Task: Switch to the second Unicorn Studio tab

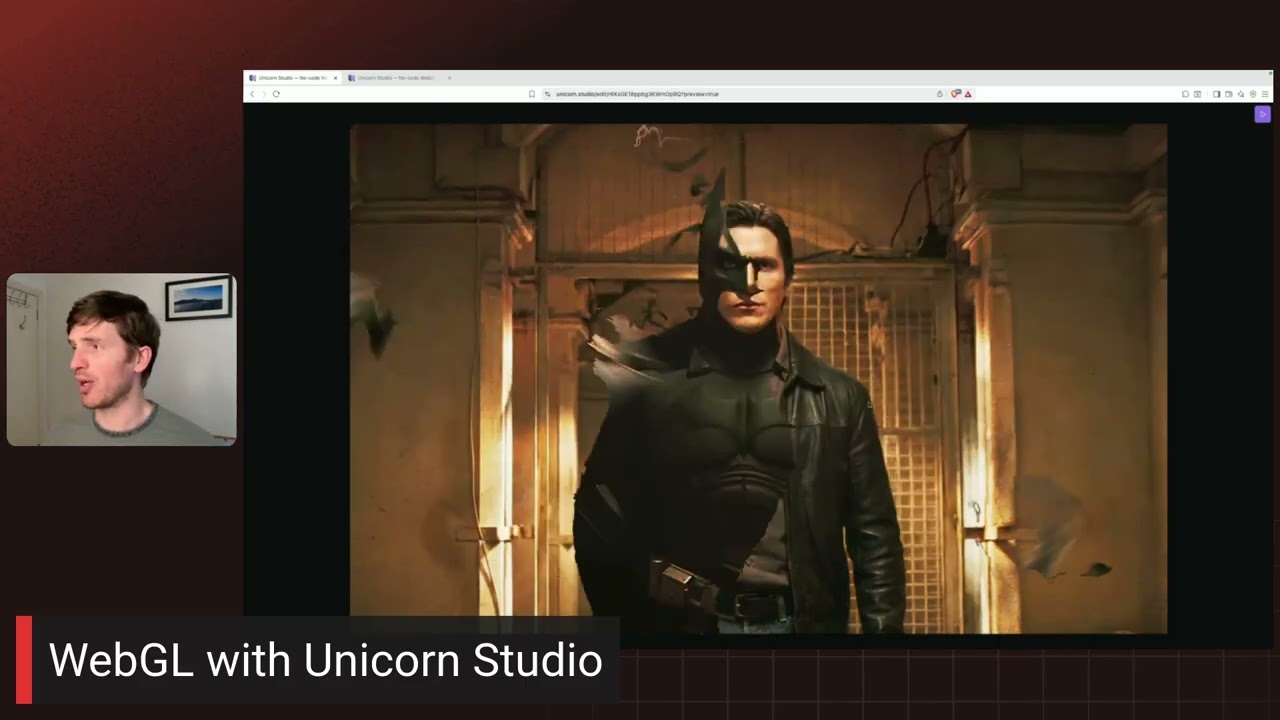Action: click(x=394, y=78)
